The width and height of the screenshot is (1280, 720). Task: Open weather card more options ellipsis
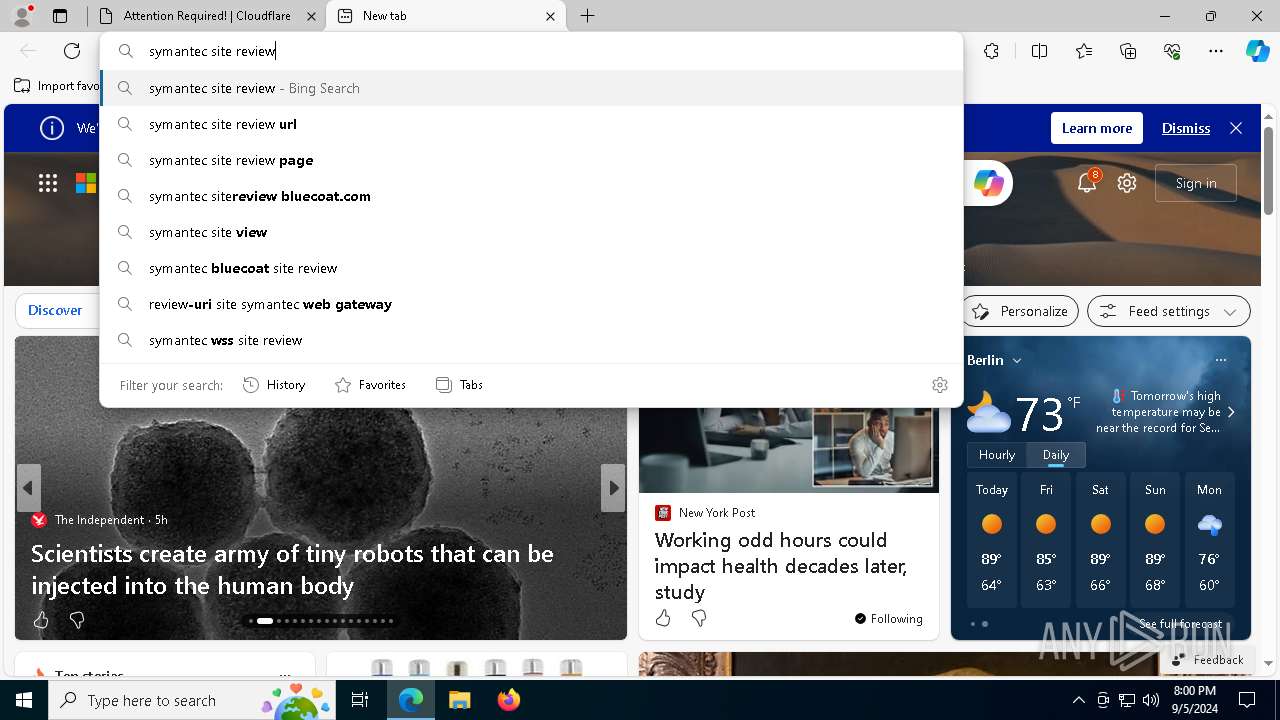pos(1220,360)
